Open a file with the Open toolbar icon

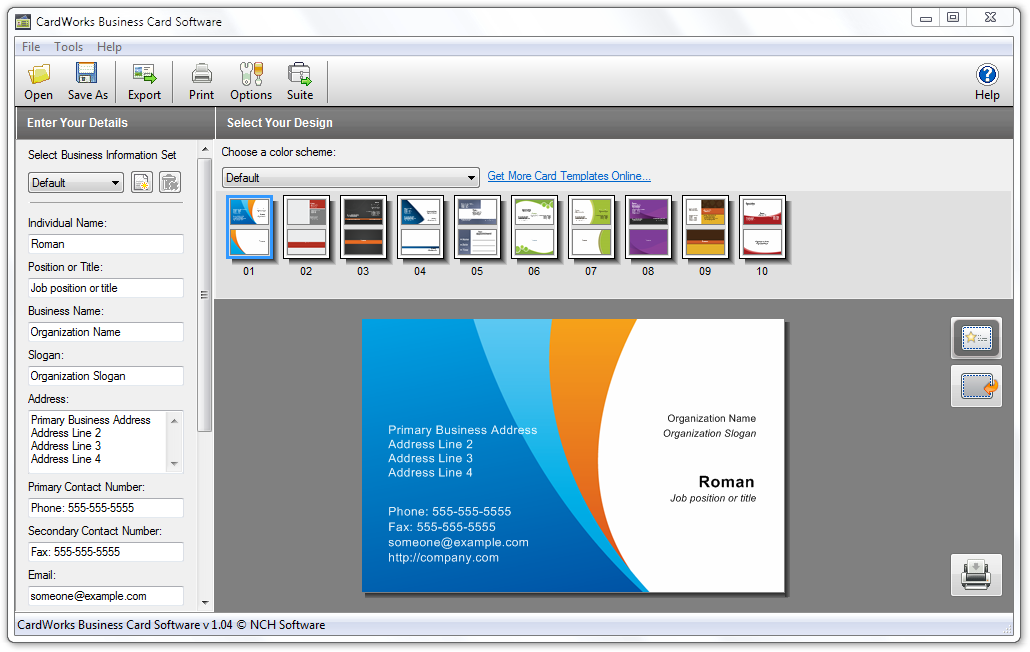(x=38, y=82)
